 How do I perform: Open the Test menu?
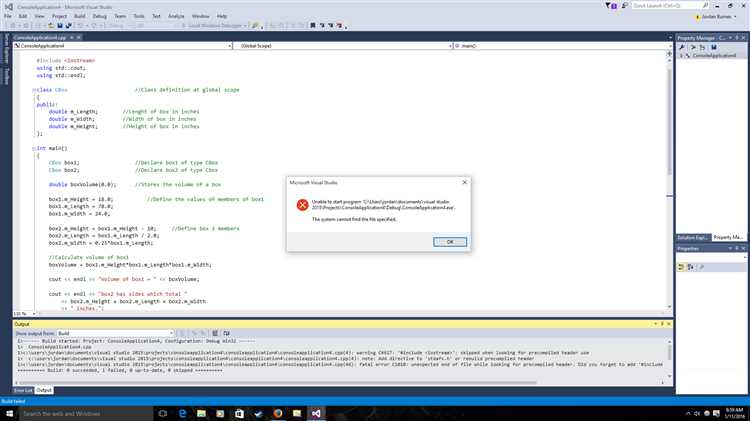(x=156, y=16)
